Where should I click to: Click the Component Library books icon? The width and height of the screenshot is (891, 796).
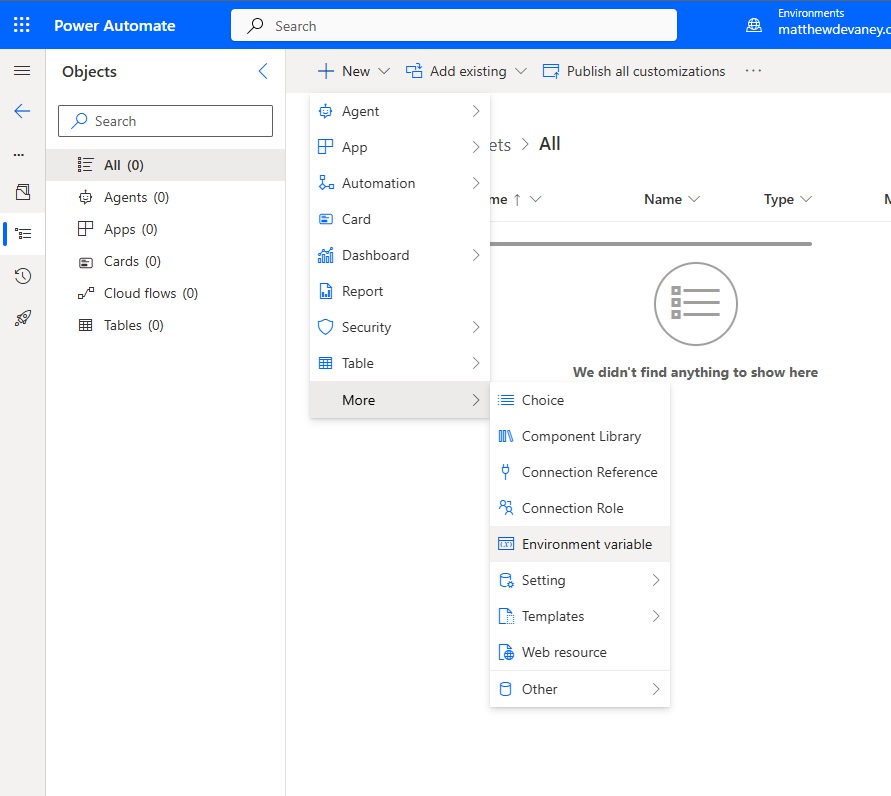506,436
